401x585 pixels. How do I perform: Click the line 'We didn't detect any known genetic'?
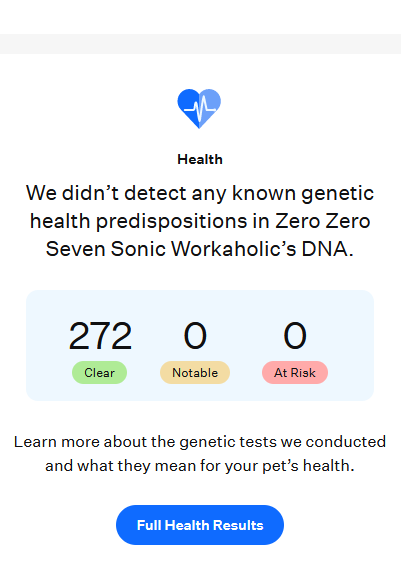200,194
